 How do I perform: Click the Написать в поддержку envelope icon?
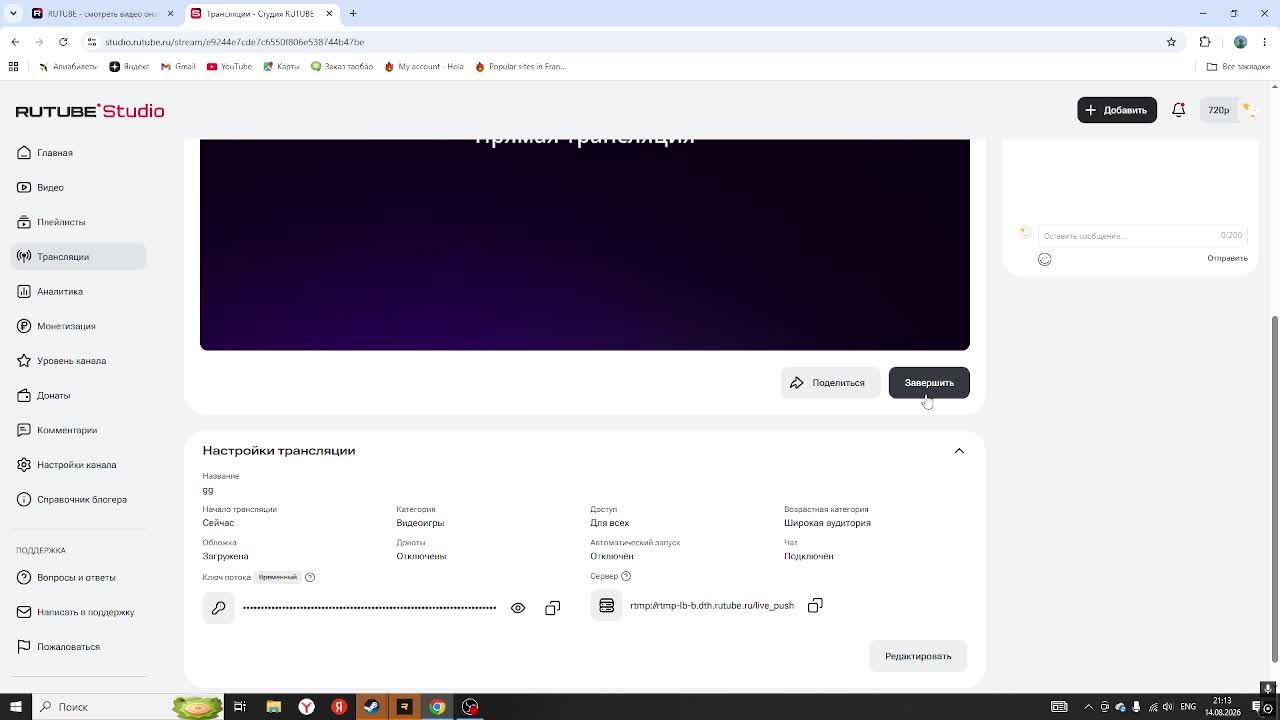click(24, 612)
